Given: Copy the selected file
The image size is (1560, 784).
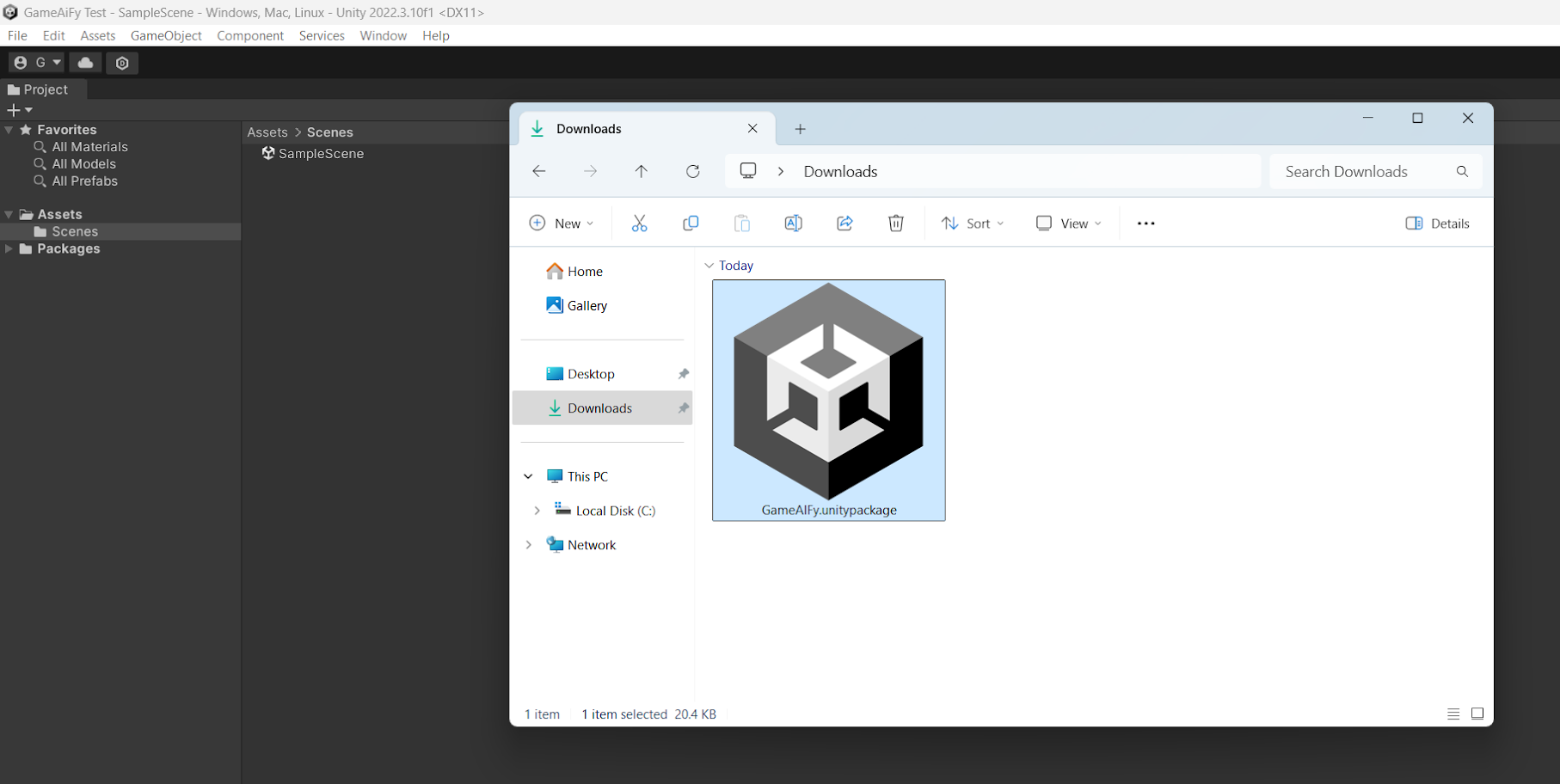Looking at the screenshot, I should tap(691, 224).
